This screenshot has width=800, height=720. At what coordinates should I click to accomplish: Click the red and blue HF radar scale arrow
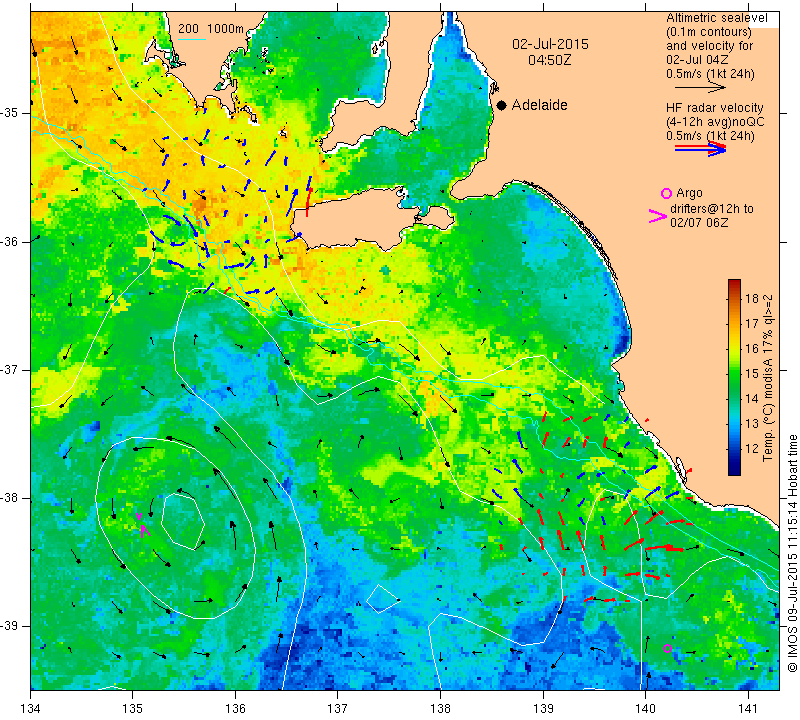point(701,148)
